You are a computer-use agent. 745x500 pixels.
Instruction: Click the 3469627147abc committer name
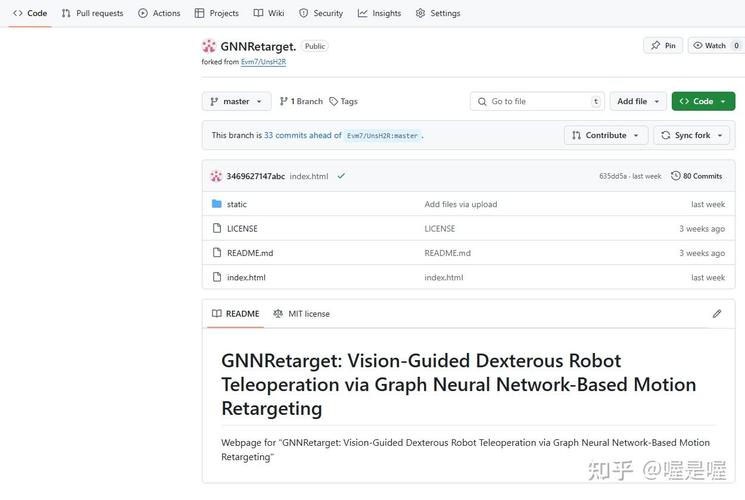pyautogui.click(x=256, y=176)
